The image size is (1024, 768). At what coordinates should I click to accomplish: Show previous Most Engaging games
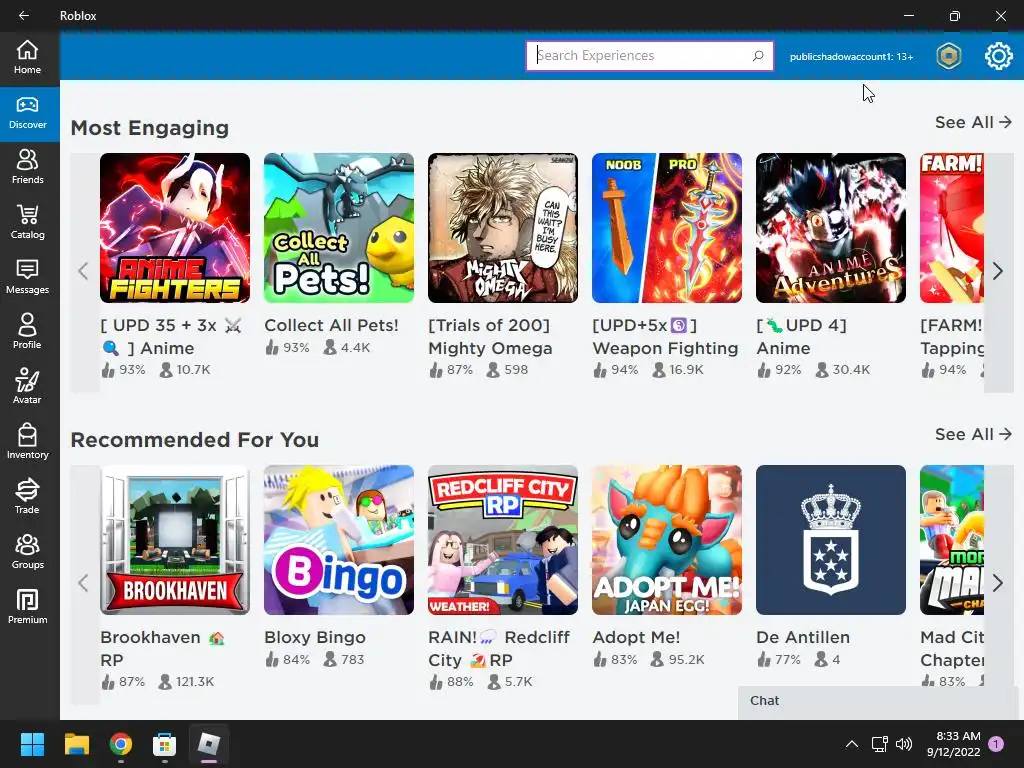pyautogui.click(x=84, y=272)
